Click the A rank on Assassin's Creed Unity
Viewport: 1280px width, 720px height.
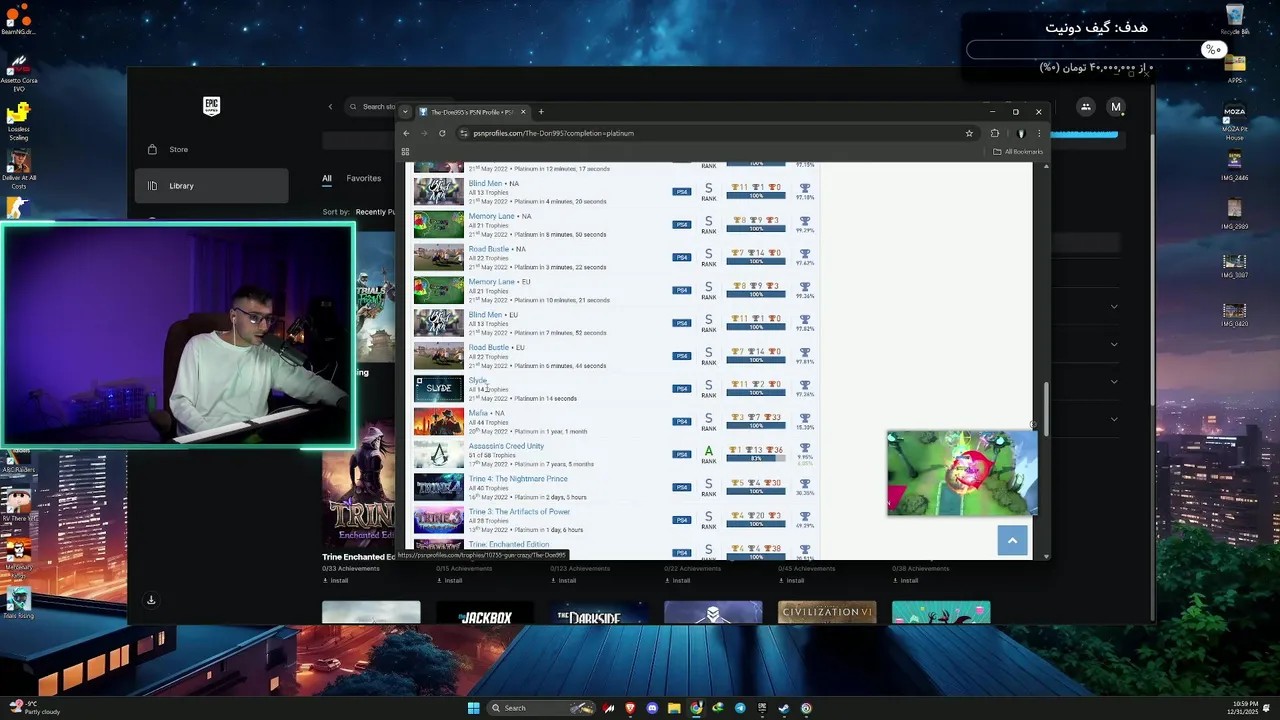click(709, 451)
